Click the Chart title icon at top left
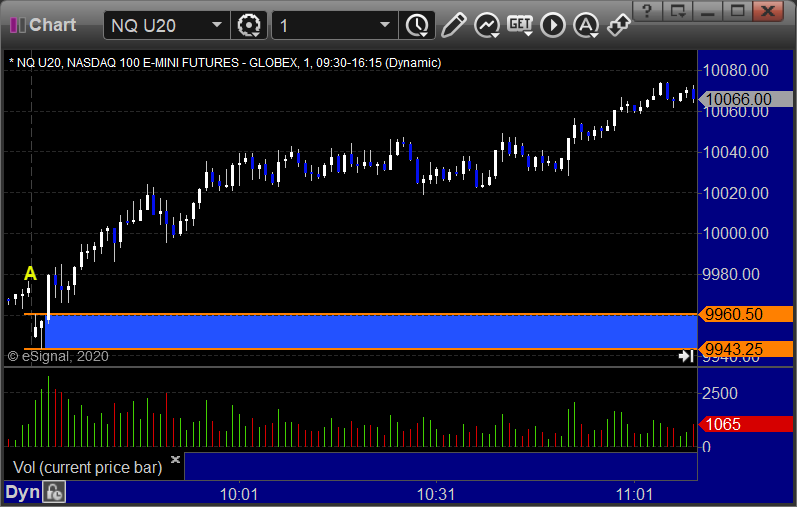Screen dimensions: 797x507 [x=18, y=25]
